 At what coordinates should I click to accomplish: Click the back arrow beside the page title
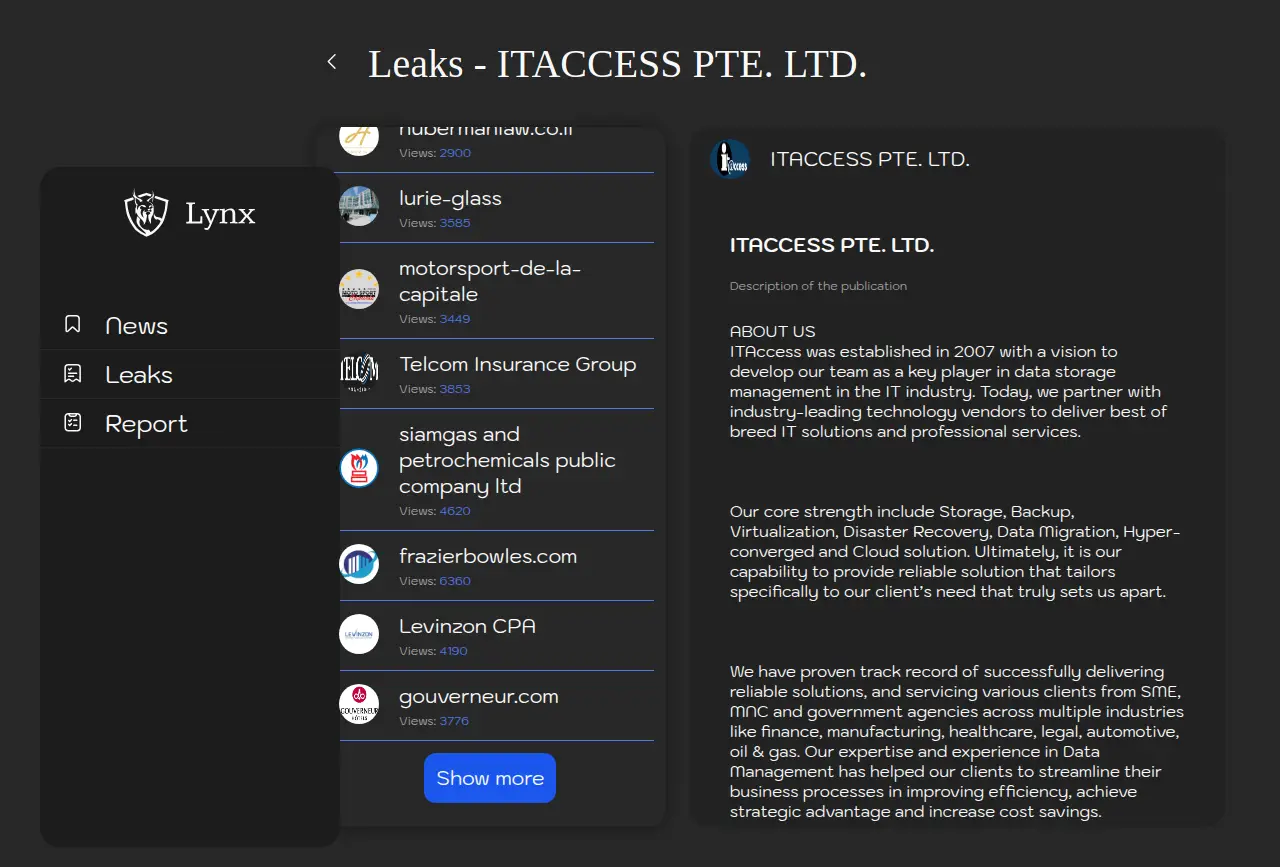pos(332,62)
